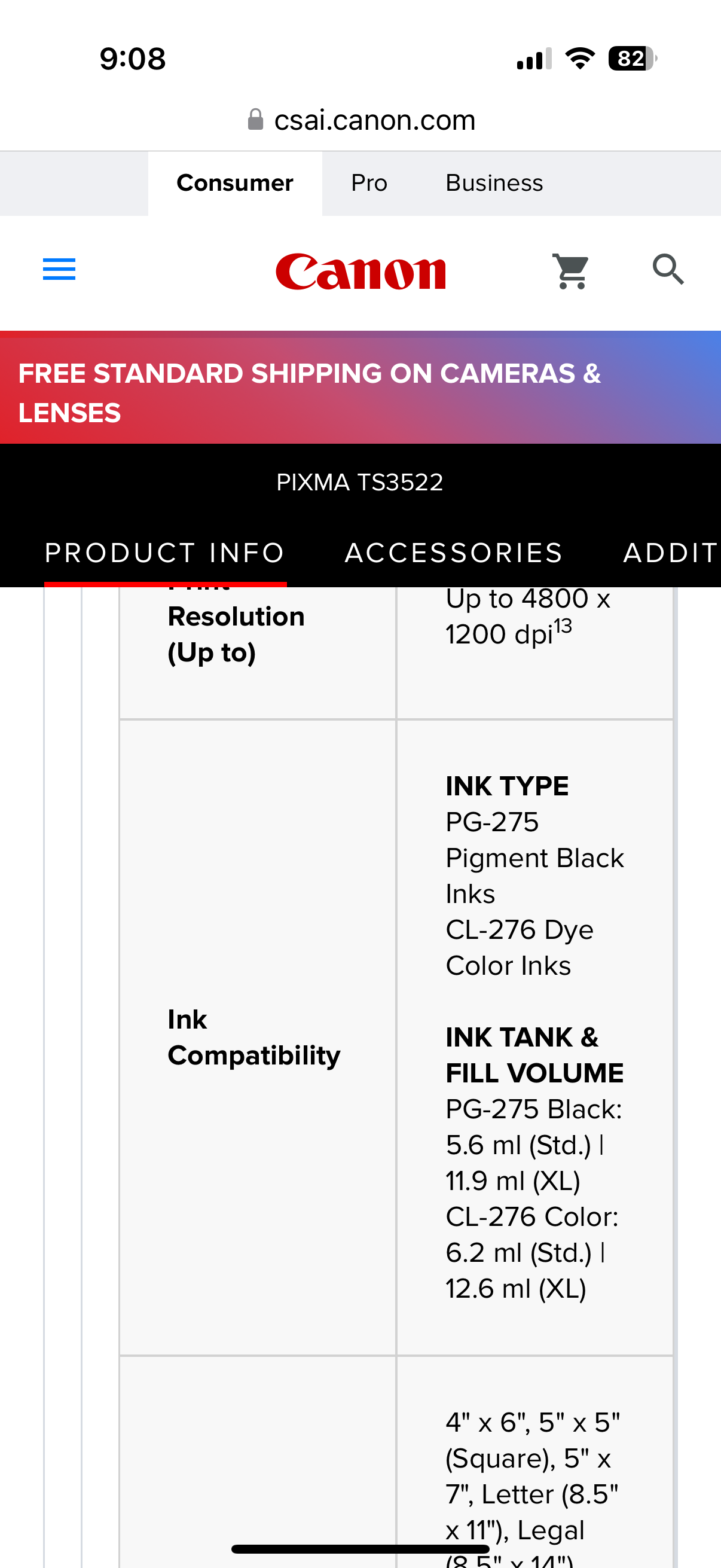Image resolution: width=721 pixels, height=1568 pixels.
Task: Open the ACCESSORIES tab
Action: [453, 553]
